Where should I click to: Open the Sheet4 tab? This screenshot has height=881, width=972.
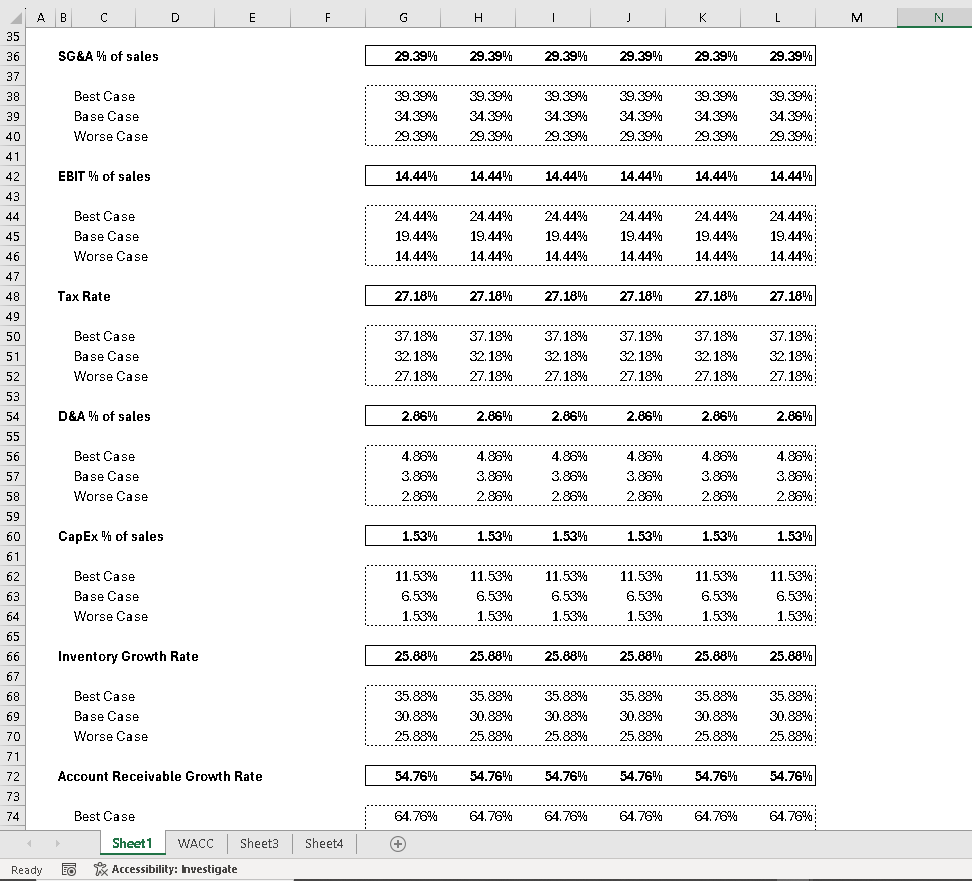click(324, 843)
